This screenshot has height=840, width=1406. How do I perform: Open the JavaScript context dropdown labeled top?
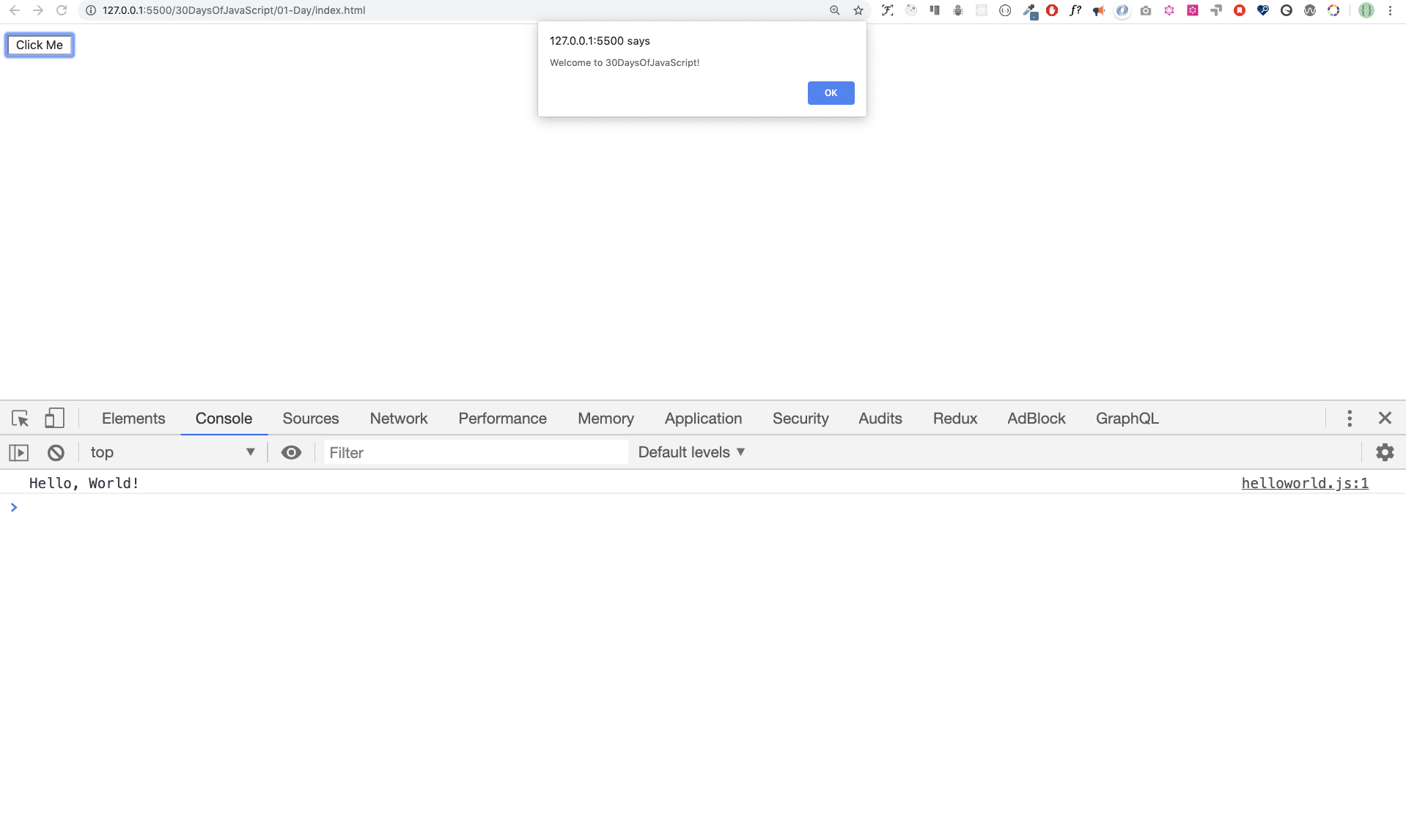click(174, 452)
